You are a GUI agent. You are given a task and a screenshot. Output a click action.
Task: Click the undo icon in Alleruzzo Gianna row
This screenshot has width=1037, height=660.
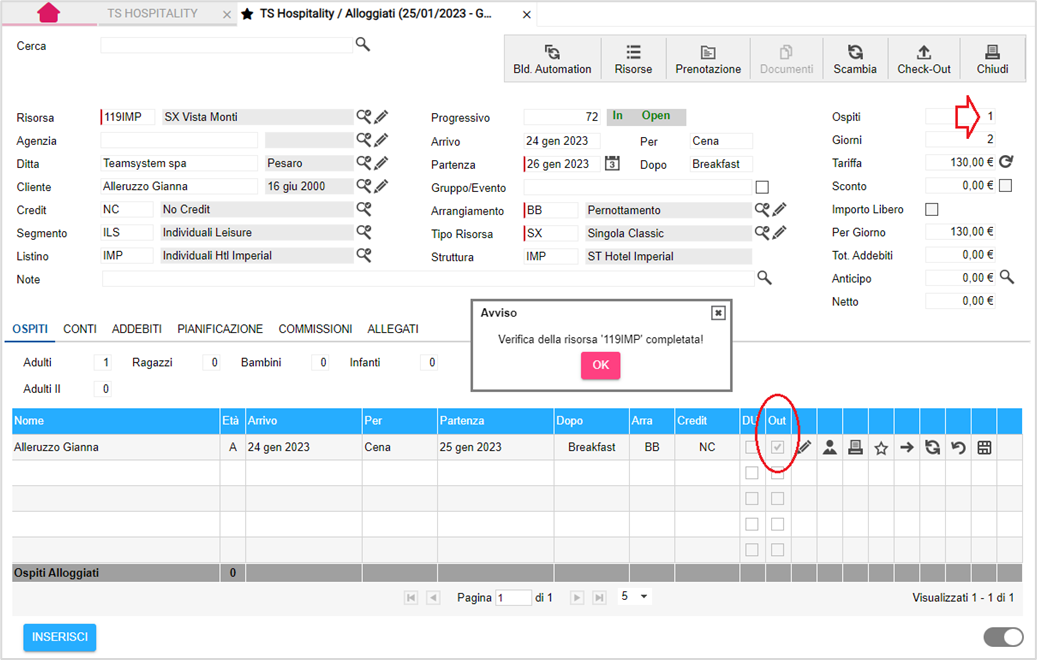click(x=958, y=448)
